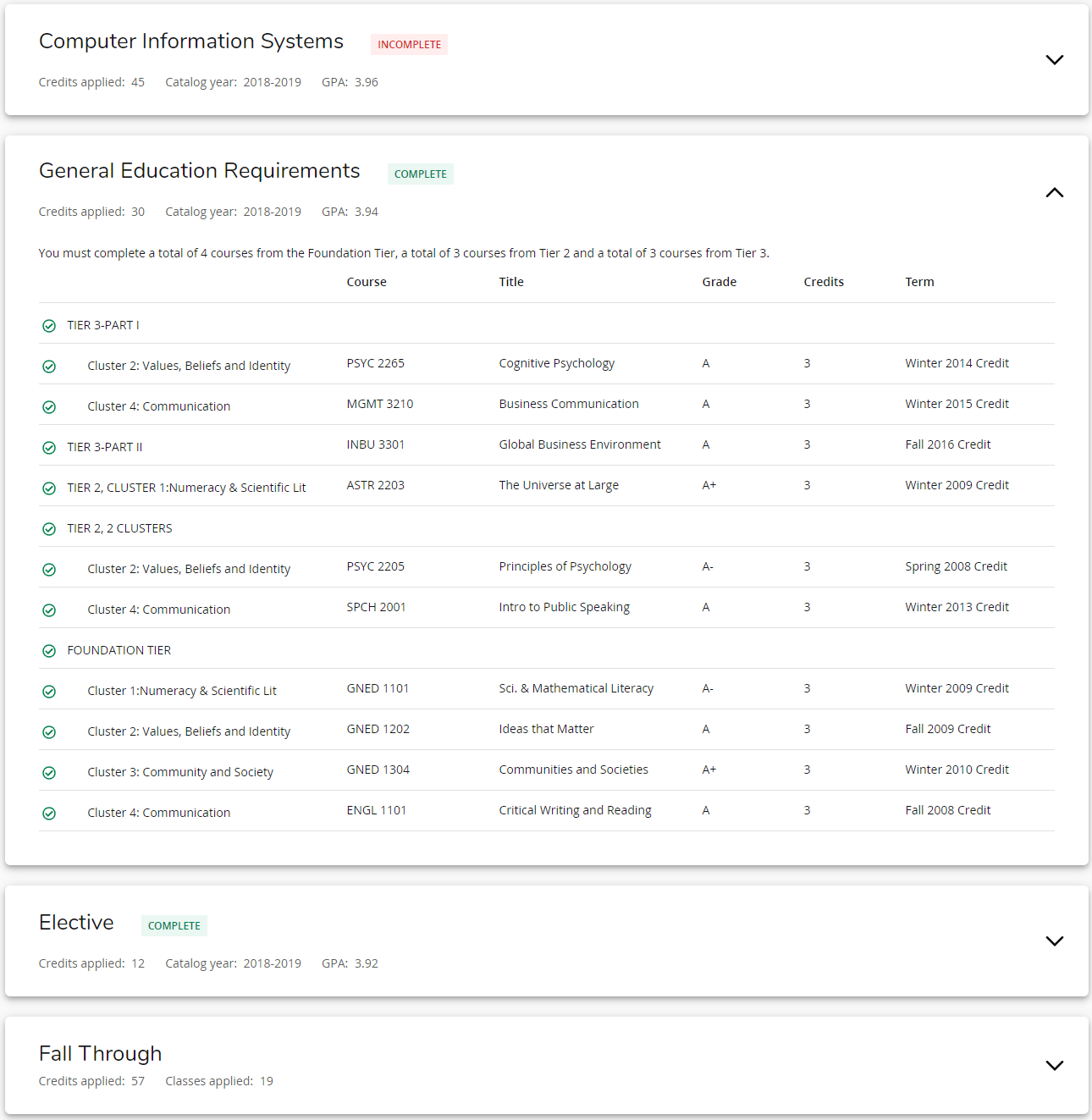This screenshot has height=1120, width=1092.
Task: Click checkmark icon beside PSYC 2265 row
Action: pos(49,367)
